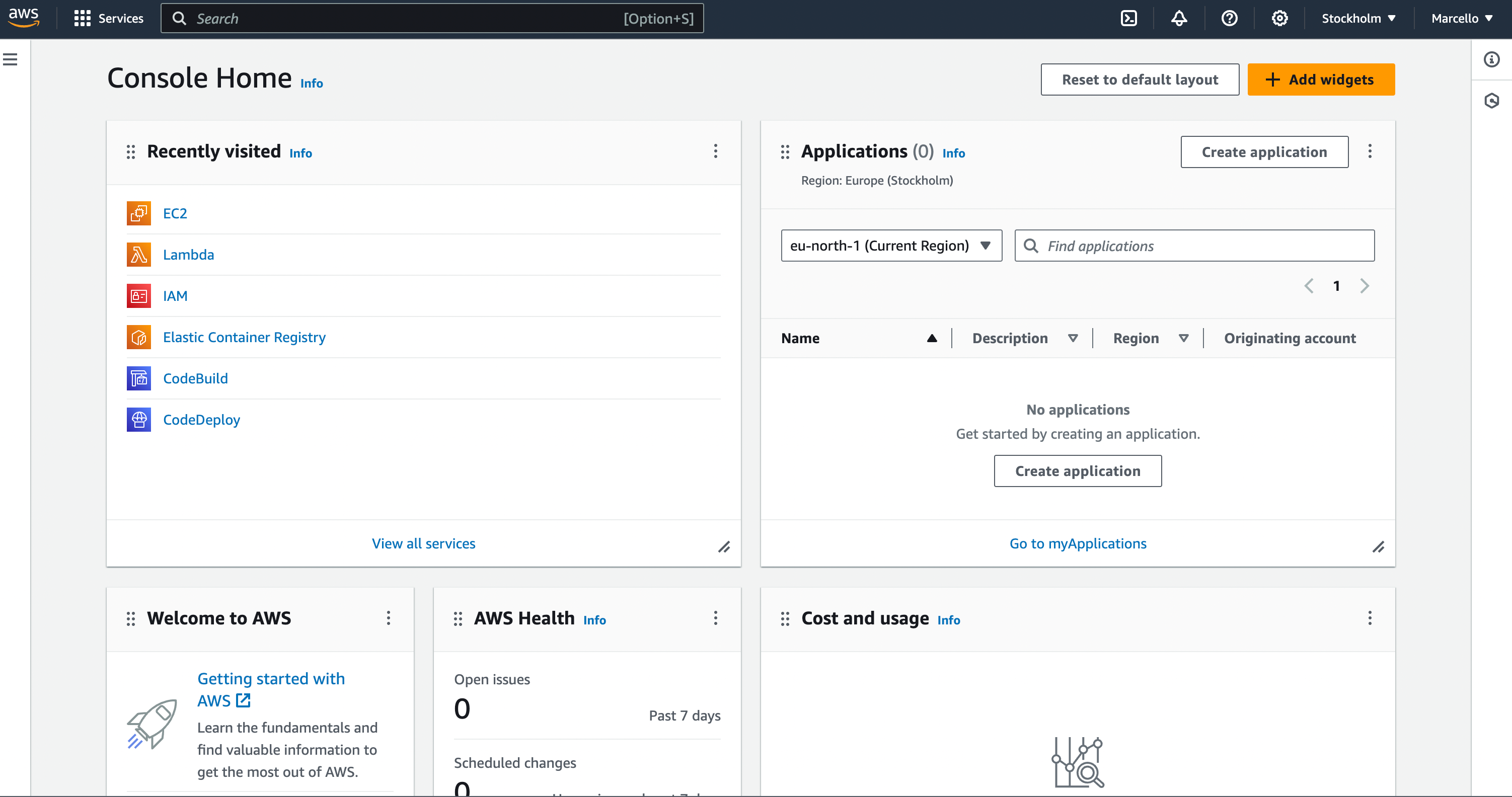Open Getting started with AWS link
The height and width of the screenshot is (797, 1512).
point(271,690)
